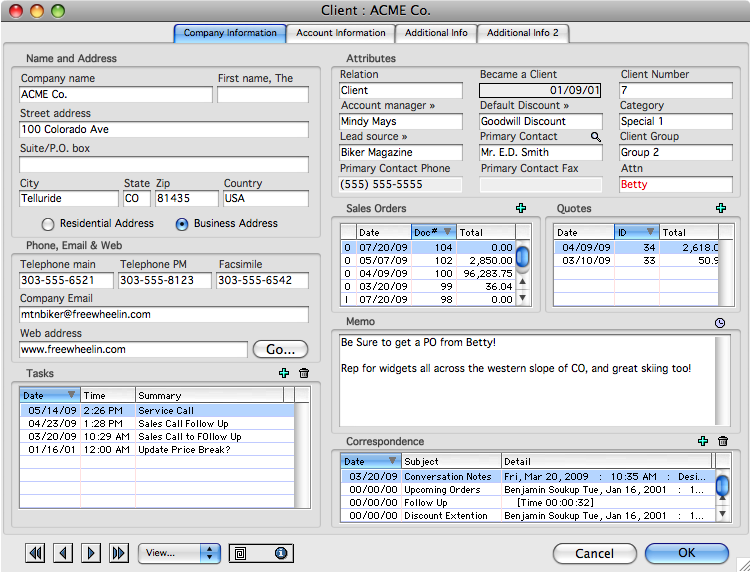Viewport: 751px width, 574px height.
Task: Open Primary Contact lookup magnifier icon
Action: [596, 136]
